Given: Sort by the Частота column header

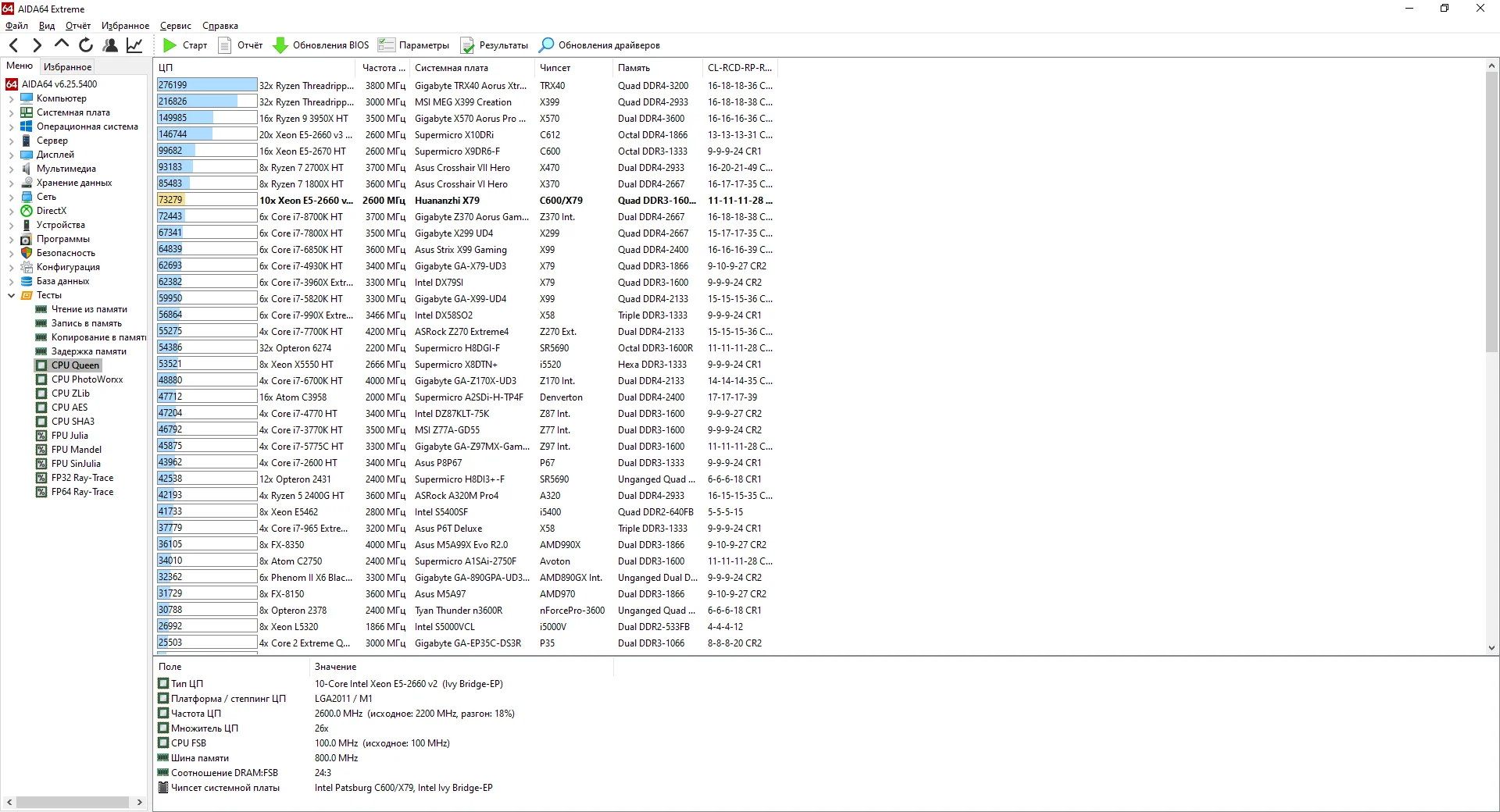Looking at the screenshot, I should click(383, 68).
